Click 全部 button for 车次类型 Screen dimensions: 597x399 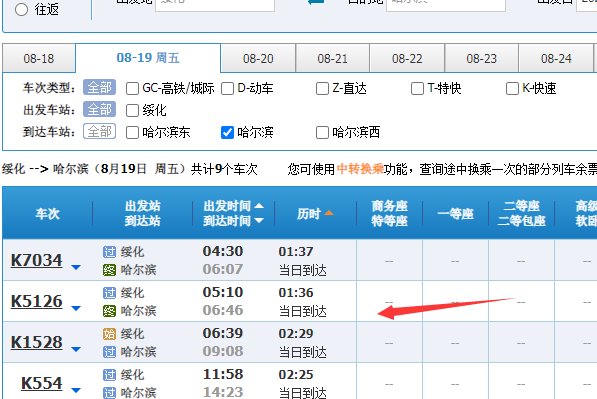tap(99, 88)
